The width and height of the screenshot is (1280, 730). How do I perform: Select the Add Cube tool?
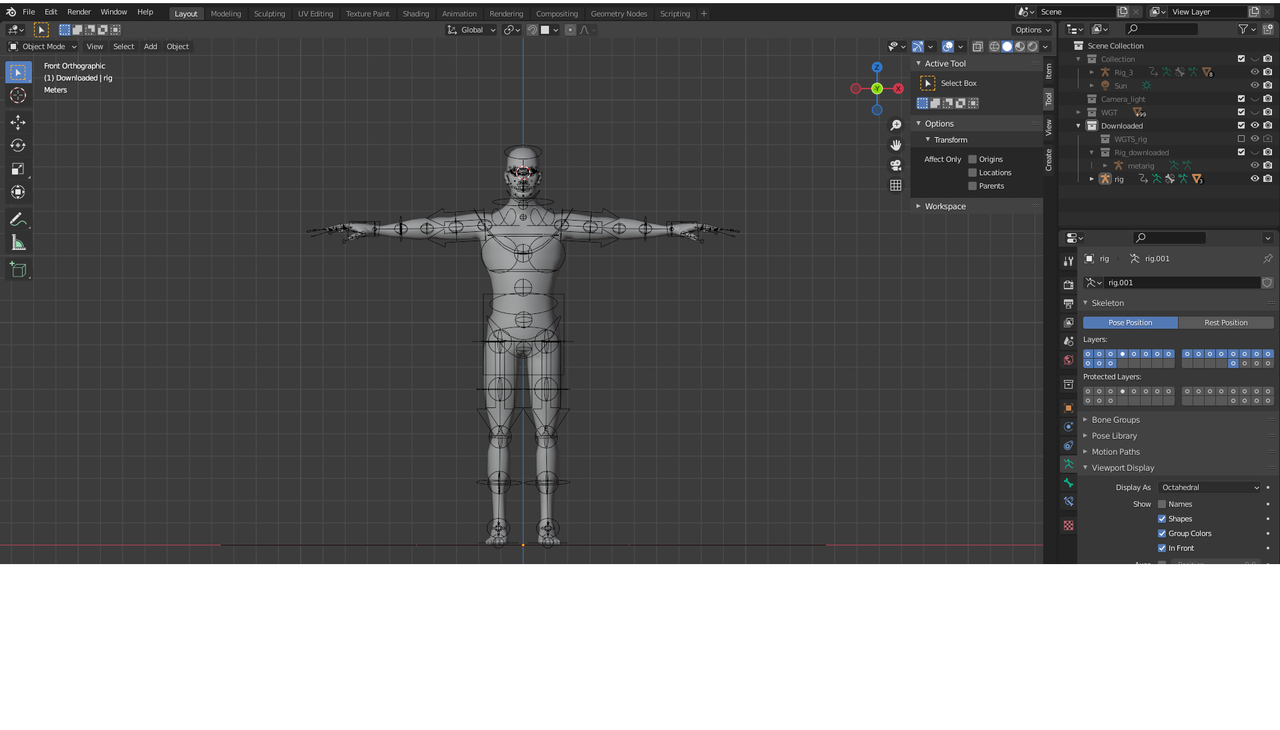(x=18, y=269)
